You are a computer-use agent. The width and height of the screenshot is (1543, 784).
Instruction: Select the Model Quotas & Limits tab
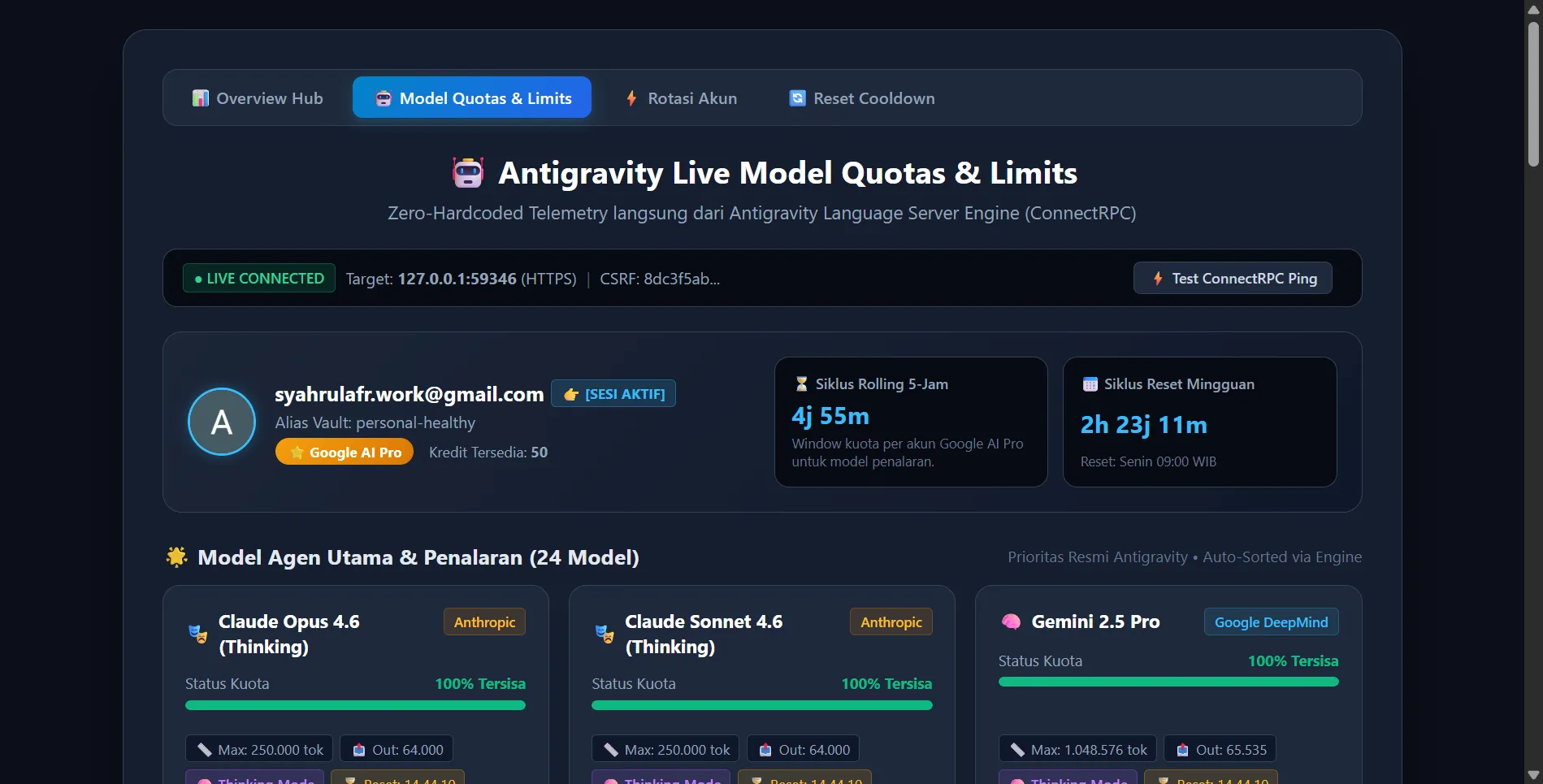pos(472,98)
